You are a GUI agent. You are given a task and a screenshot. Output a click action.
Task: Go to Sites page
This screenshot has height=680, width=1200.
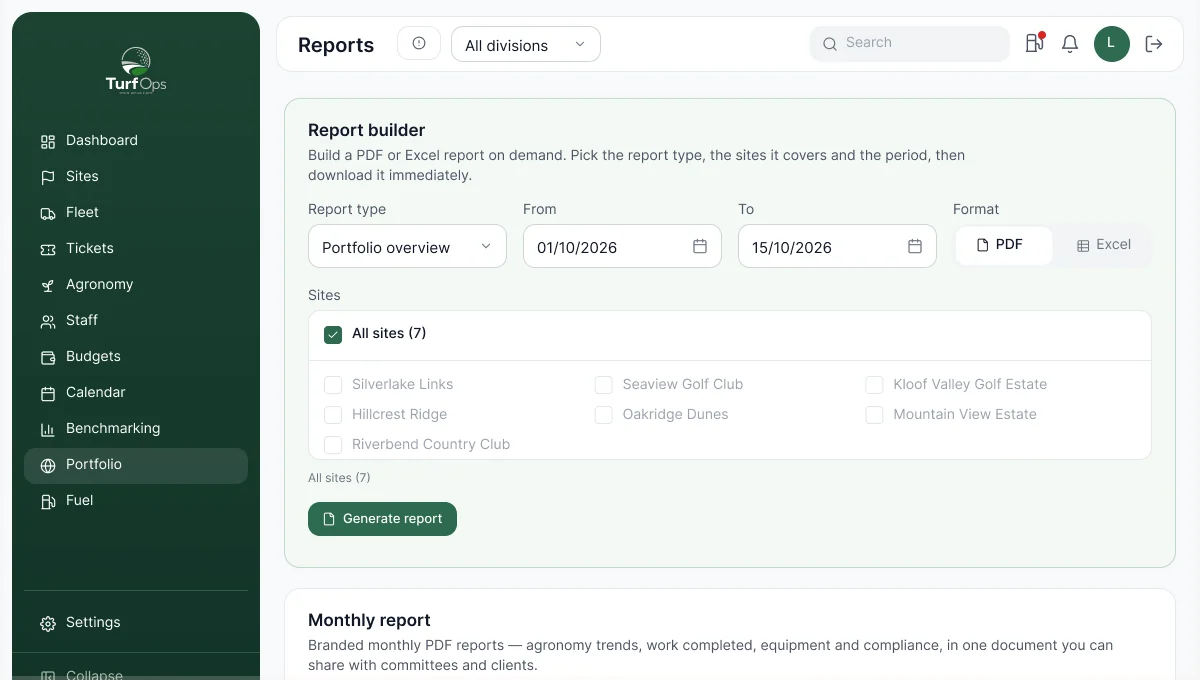click(x=136, y=177)
